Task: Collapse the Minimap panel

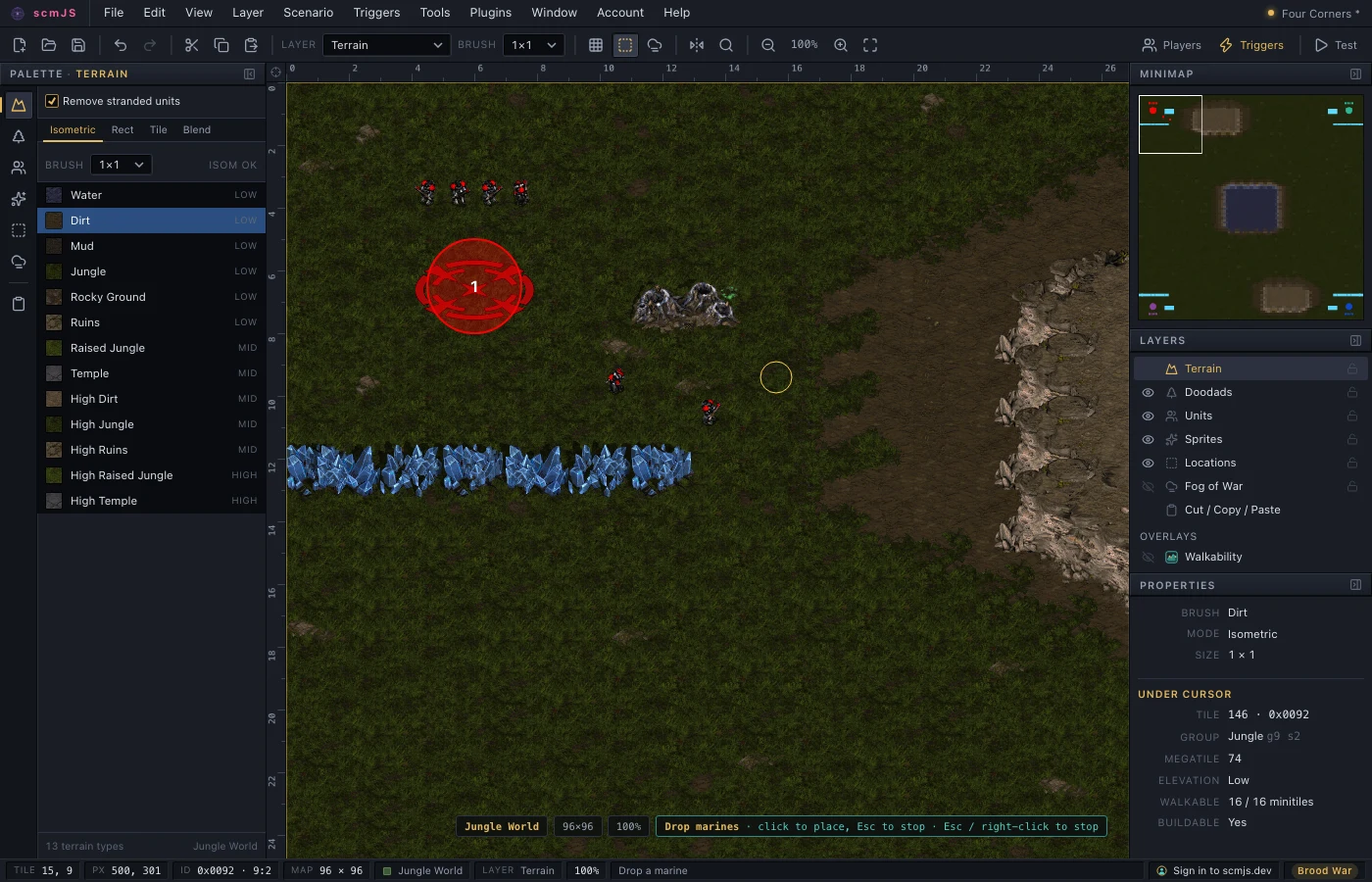Action: pos(1355,73)
